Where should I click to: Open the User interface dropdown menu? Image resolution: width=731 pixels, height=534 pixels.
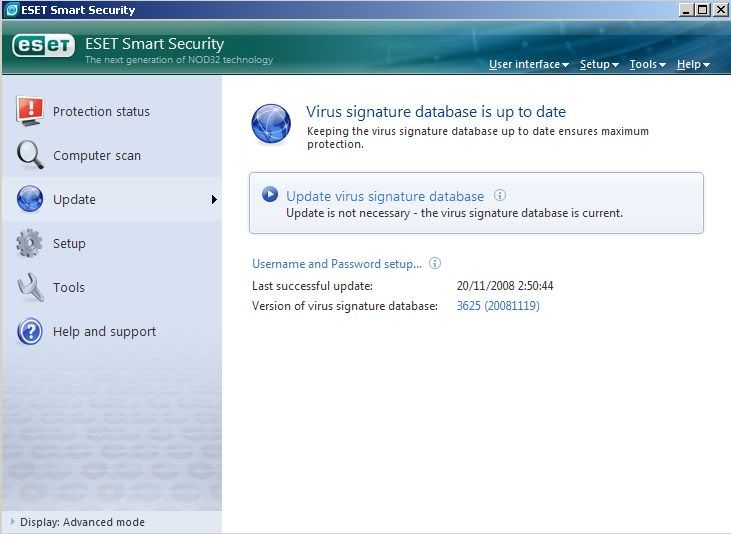(x=529, y=64)
